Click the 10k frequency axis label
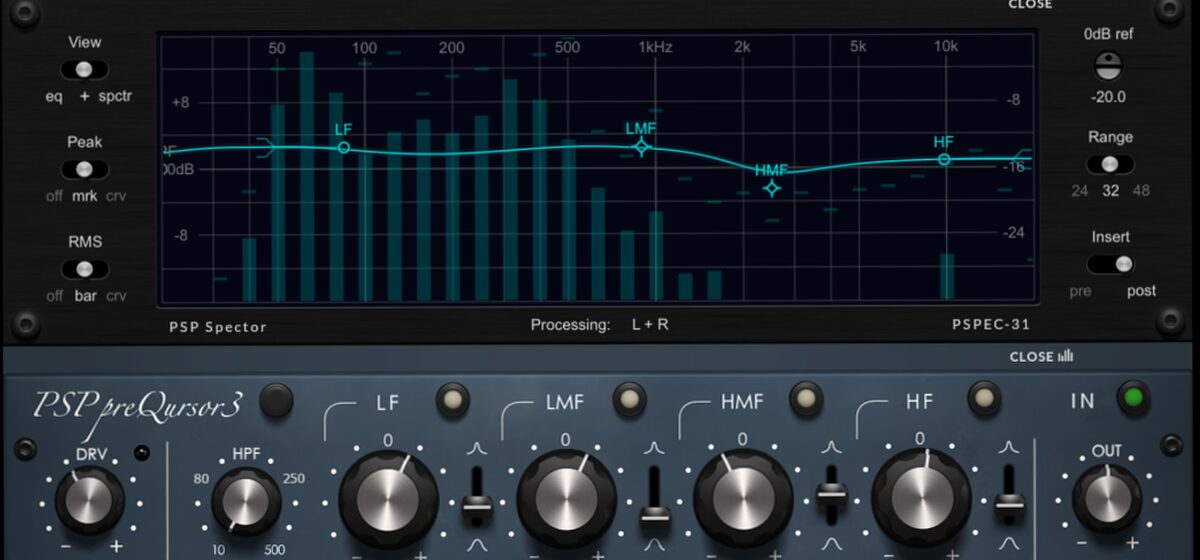 (945, 47)
